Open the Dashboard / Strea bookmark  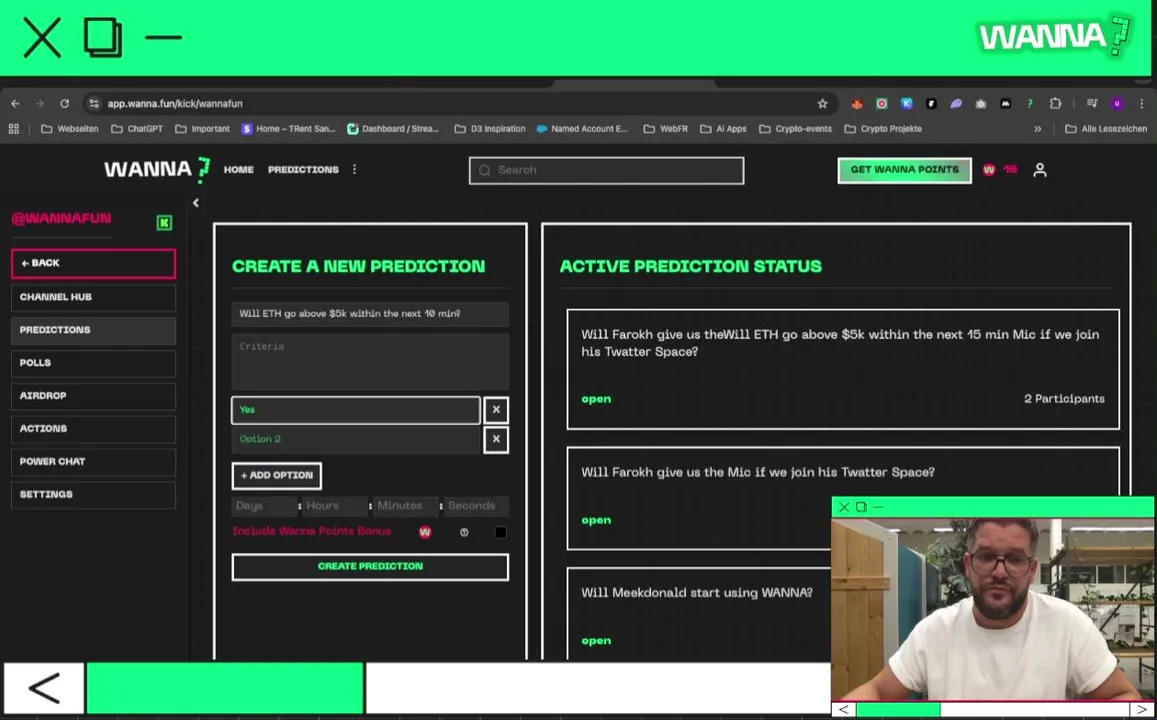click(393, 128)
